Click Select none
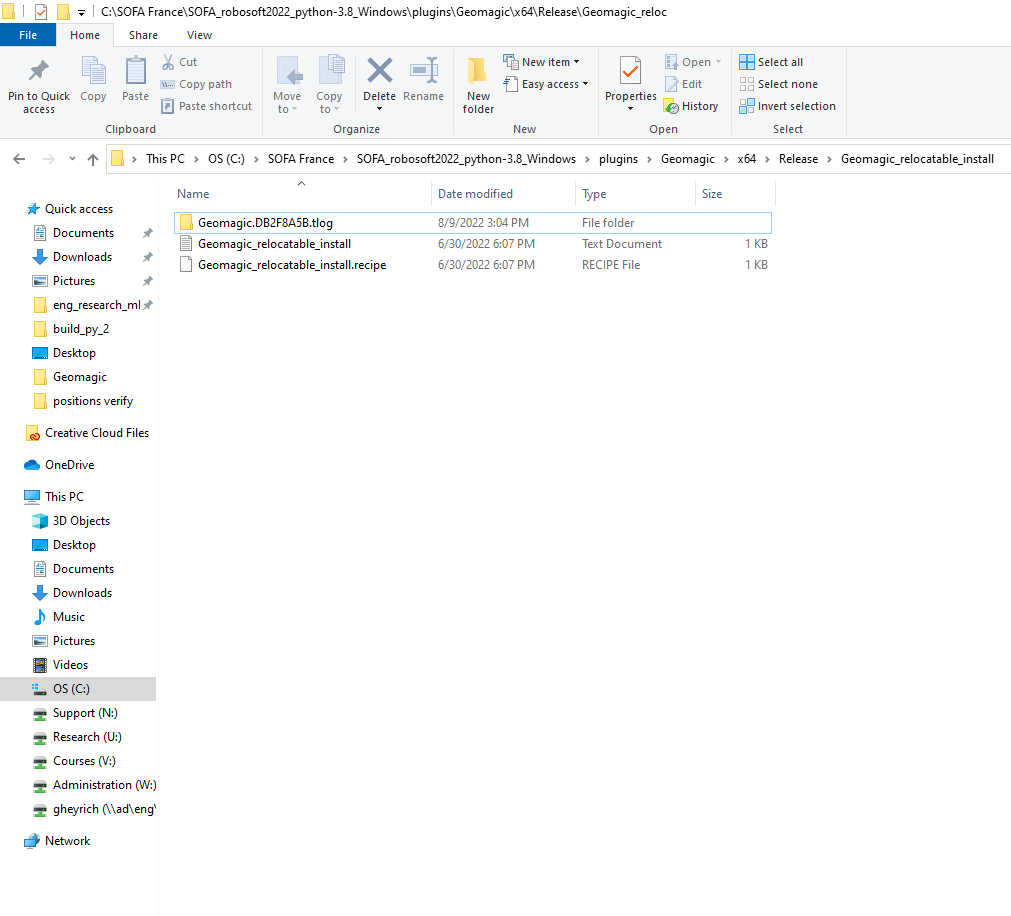Viewport: 1011px width, 916px height. tap(779, 84)
